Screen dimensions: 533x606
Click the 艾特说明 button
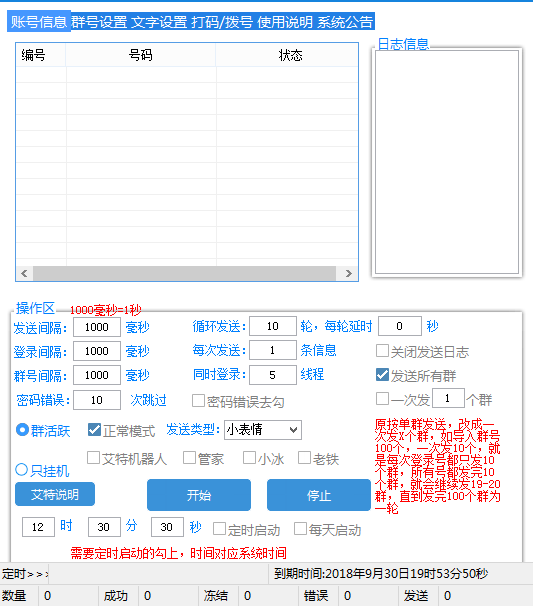pos(55,494)
